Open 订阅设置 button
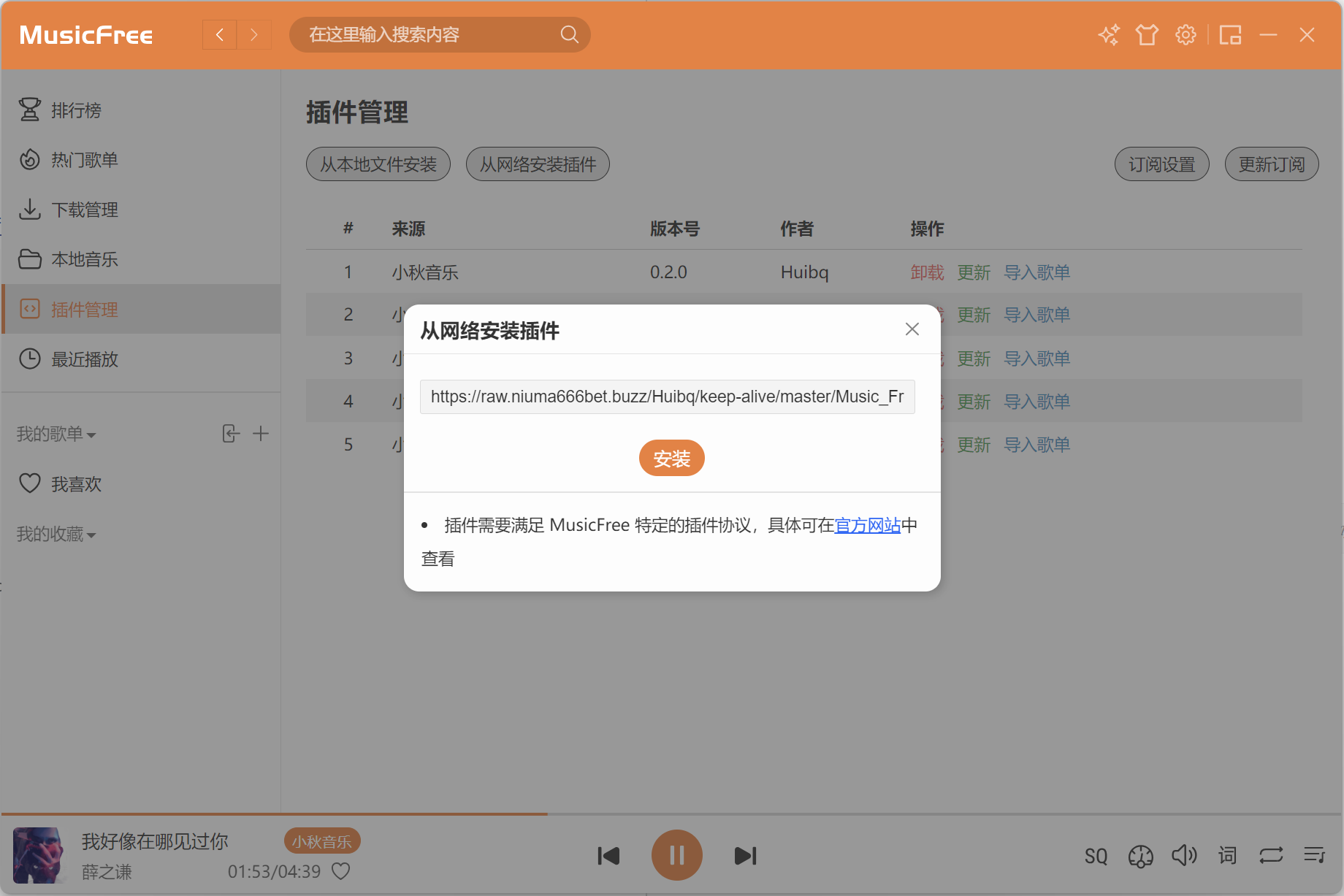This screenshot has height=896, width=1344. click(x=1161, y=164)
